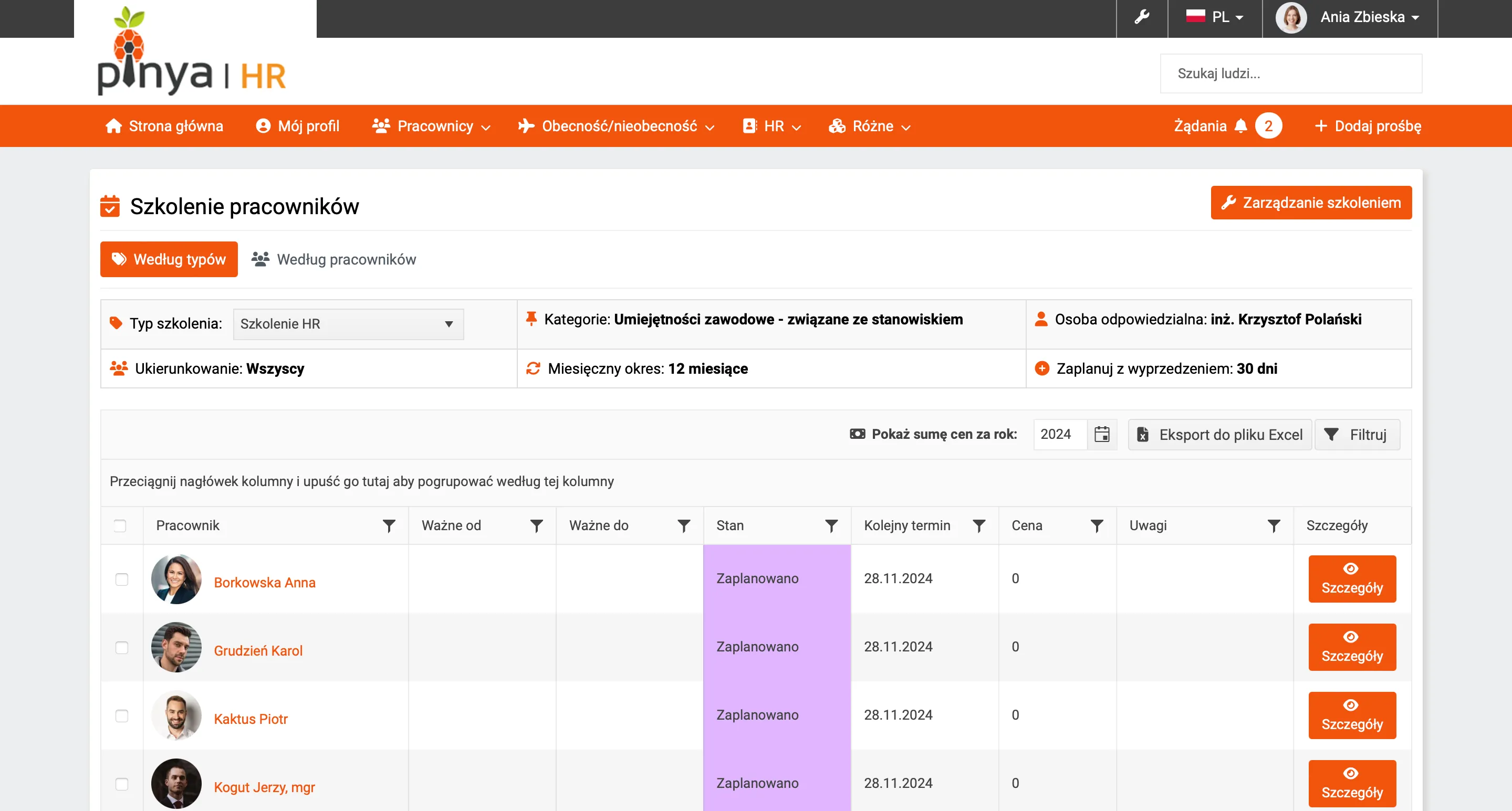Check the box for Borkowska Anna
1512x811 pixels.
121,579
